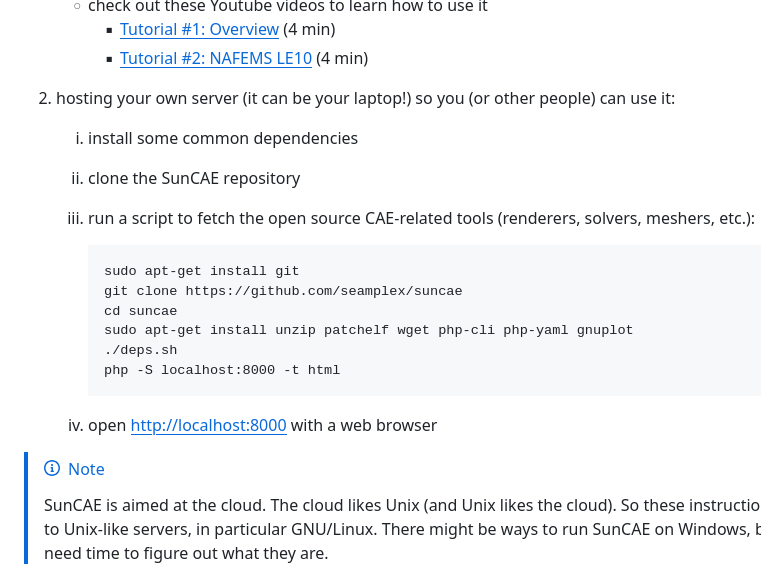Click the square bullet before Tutorial #2

pos(109,59)
